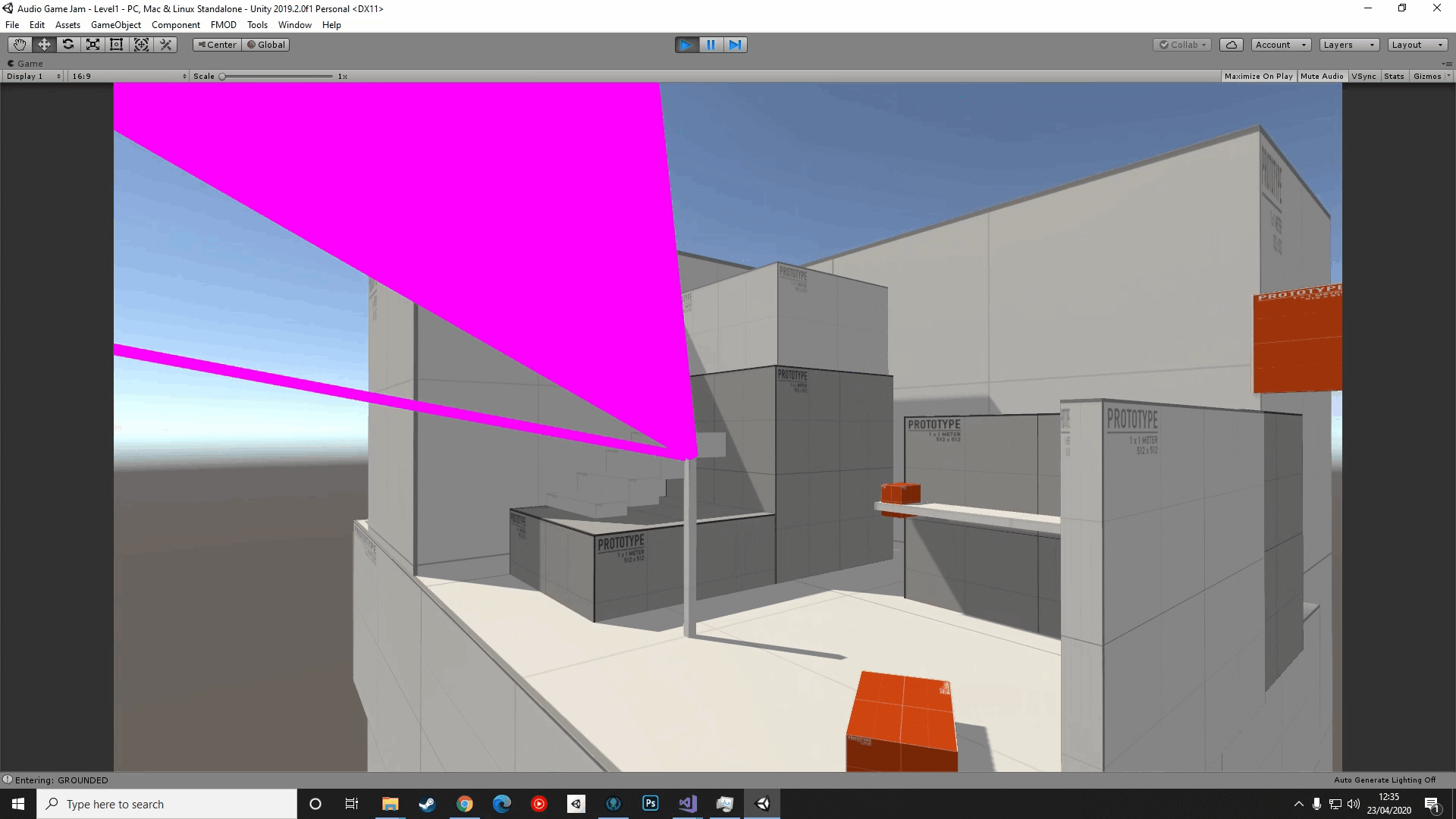Click the Pause button
Image resolution: width=1456 pixels, height=819 pixels.
pos(711,45)
